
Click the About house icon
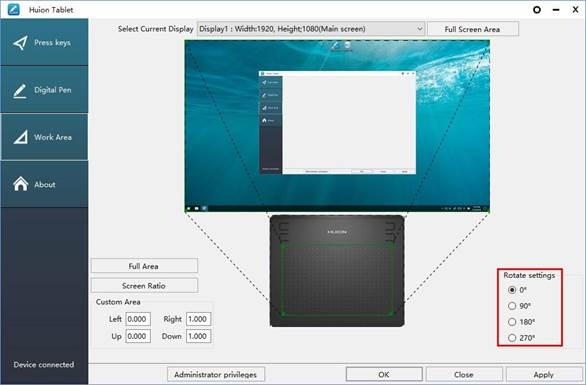21,184
